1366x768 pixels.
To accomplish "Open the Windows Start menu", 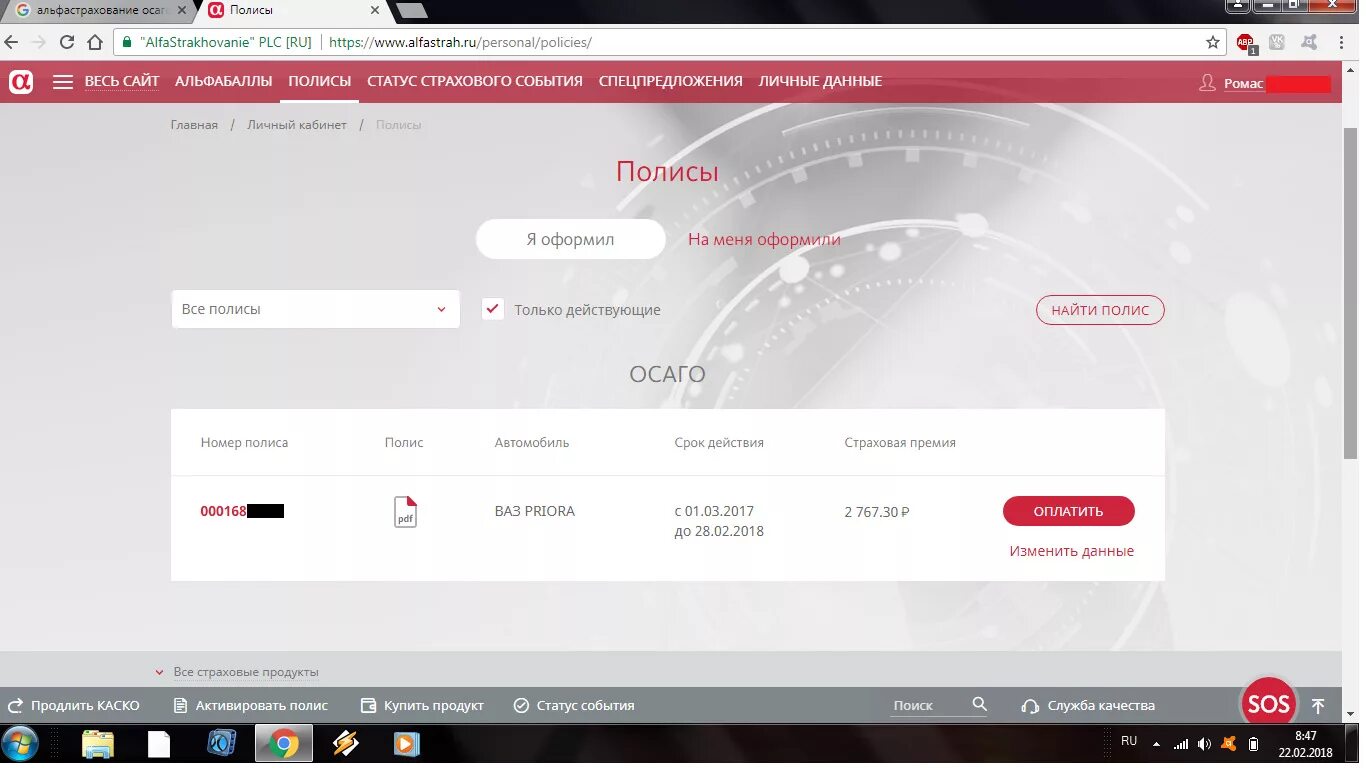I will click(x=20, y=744).
